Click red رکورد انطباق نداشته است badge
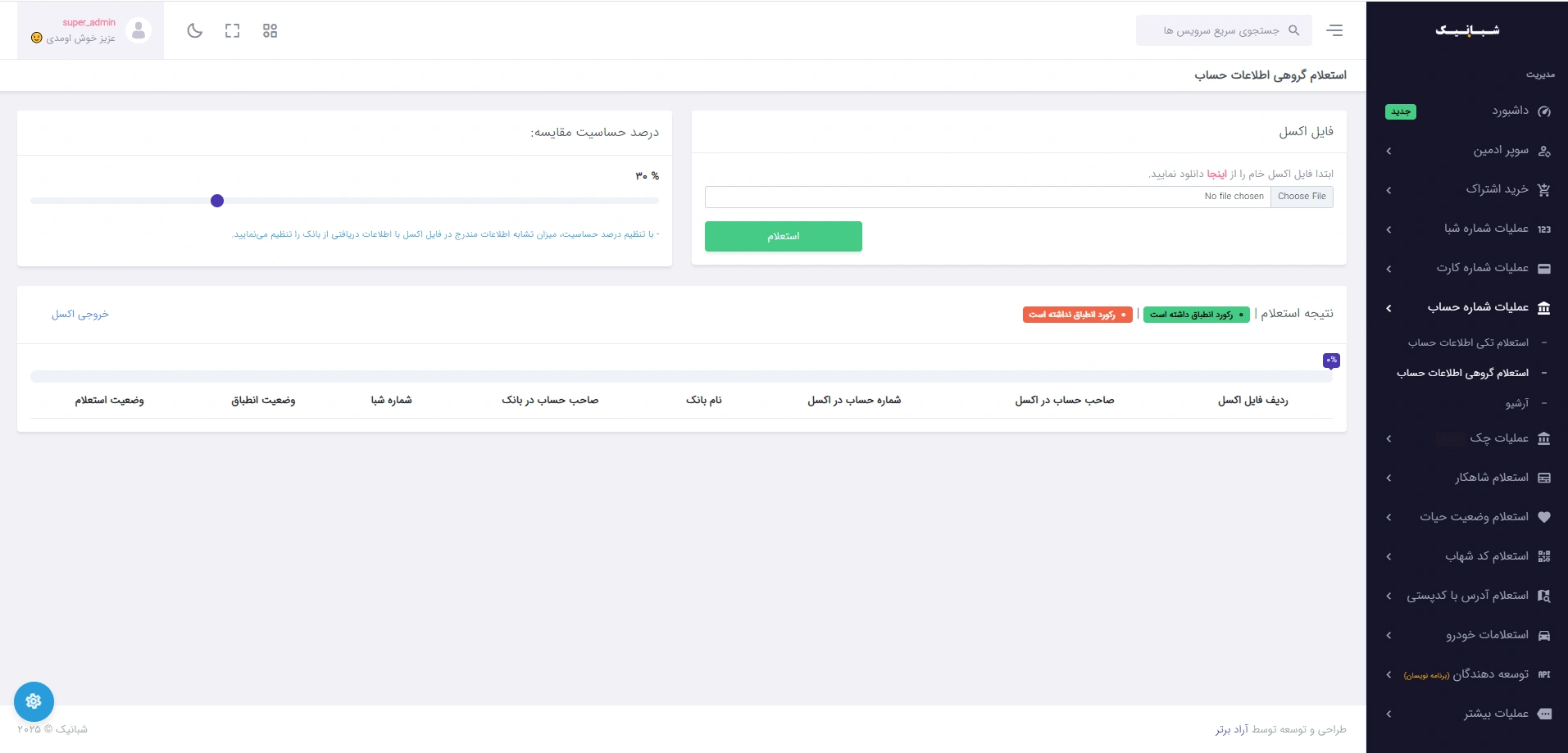This screenshot has width=1568, height=753. pyautogui.click(x=1078, y=315)
